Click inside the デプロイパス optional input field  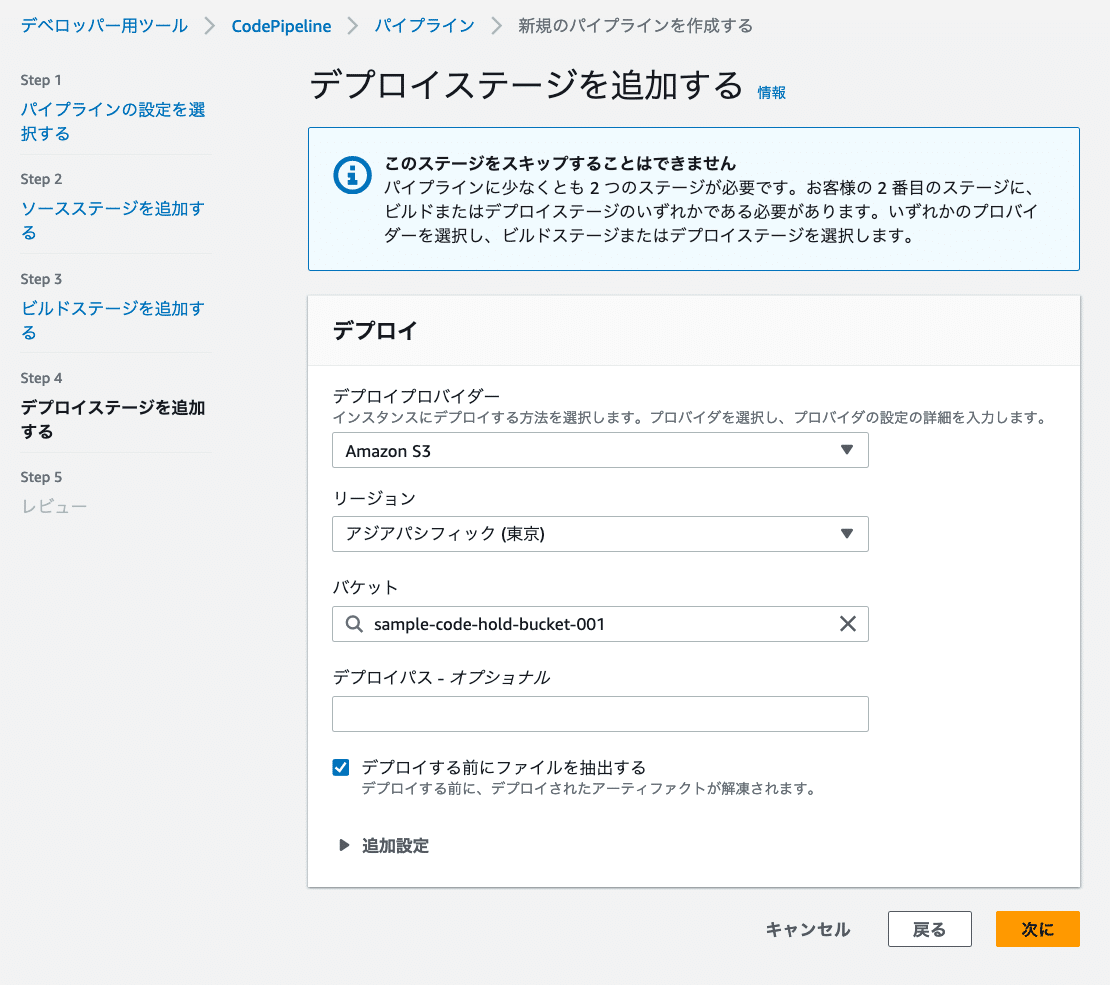point(600,713)
